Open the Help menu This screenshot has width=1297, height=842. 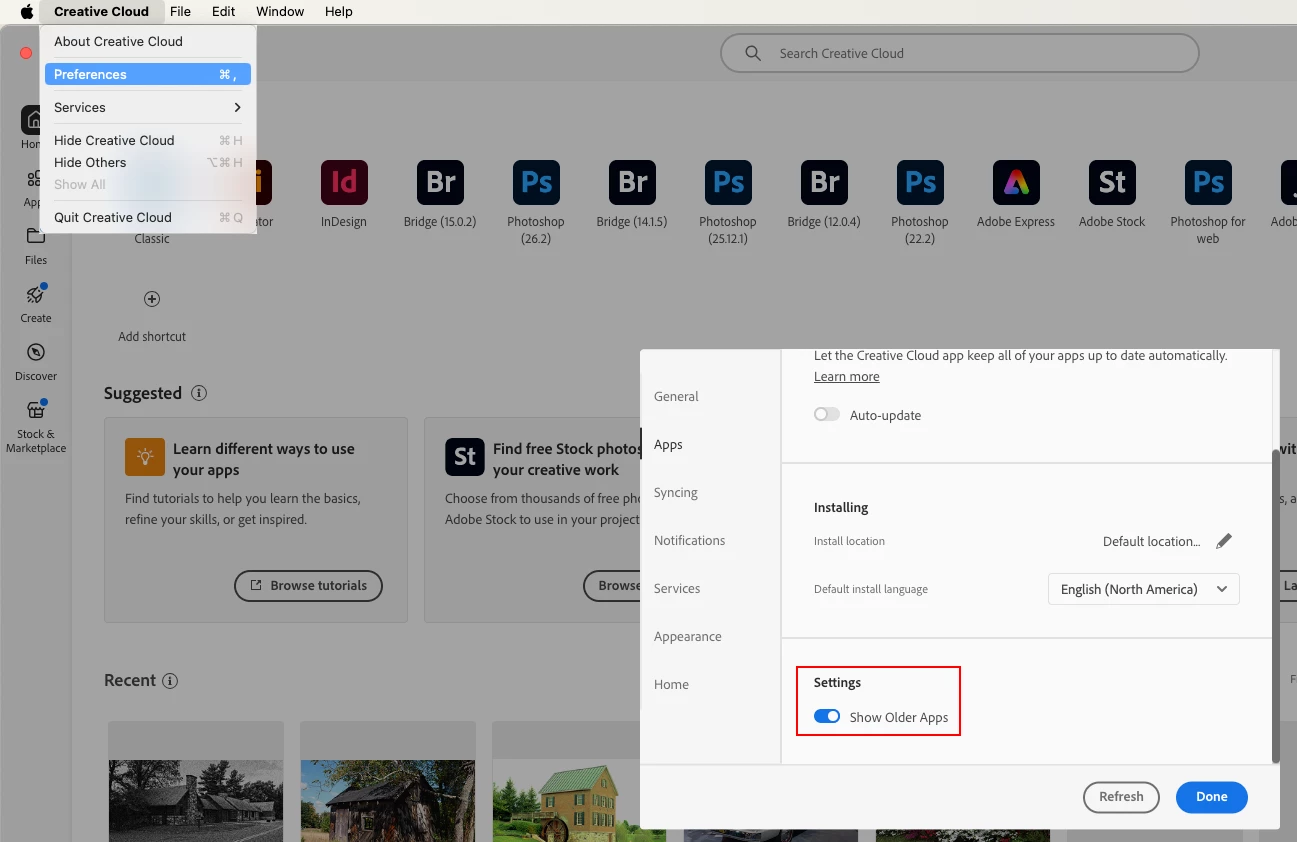pyautogui.click(x=339, y=11)
